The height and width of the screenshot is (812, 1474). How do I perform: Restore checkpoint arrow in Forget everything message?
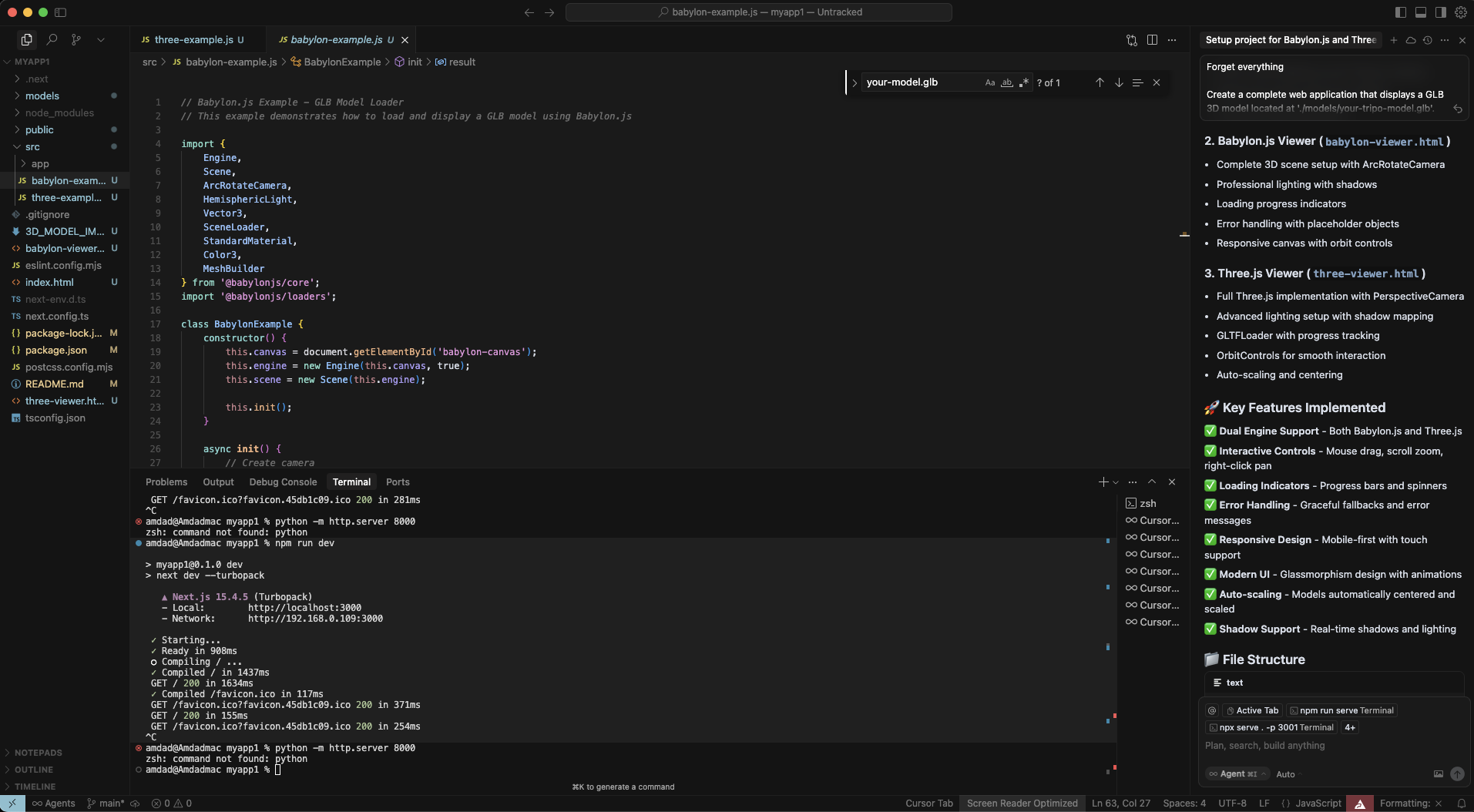pos(1458,109)
